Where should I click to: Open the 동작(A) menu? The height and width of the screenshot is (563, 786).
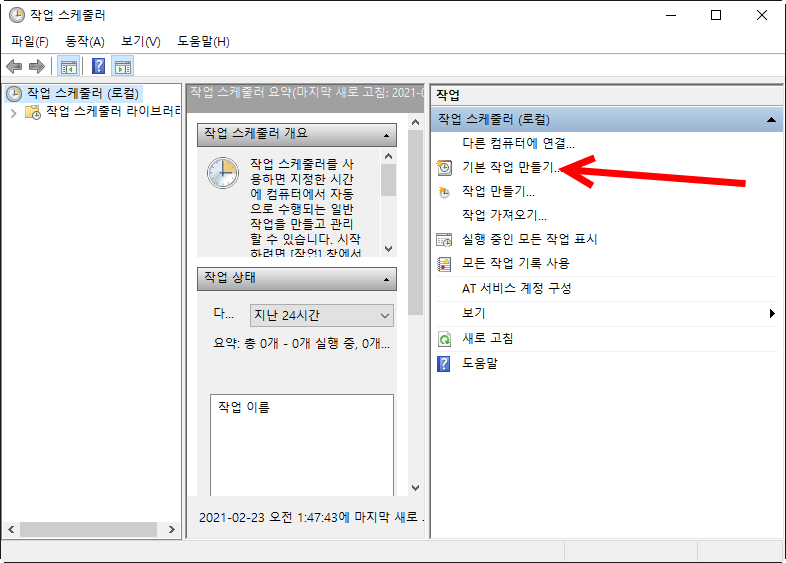(85, 42)
